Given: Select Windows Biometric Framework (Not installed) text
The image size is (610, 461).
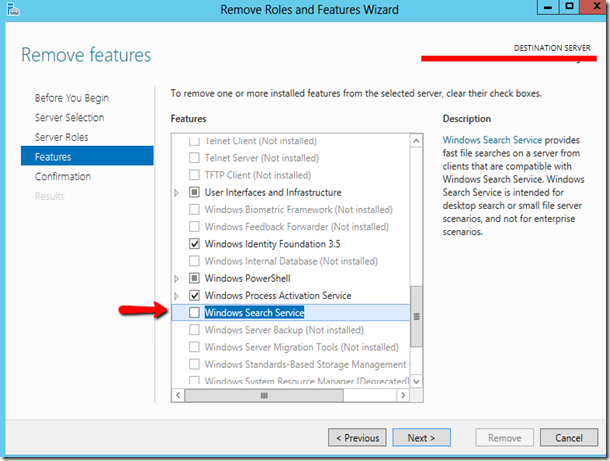Looking at the screenshot, I should pyautogui.click(x=298, y=209).
